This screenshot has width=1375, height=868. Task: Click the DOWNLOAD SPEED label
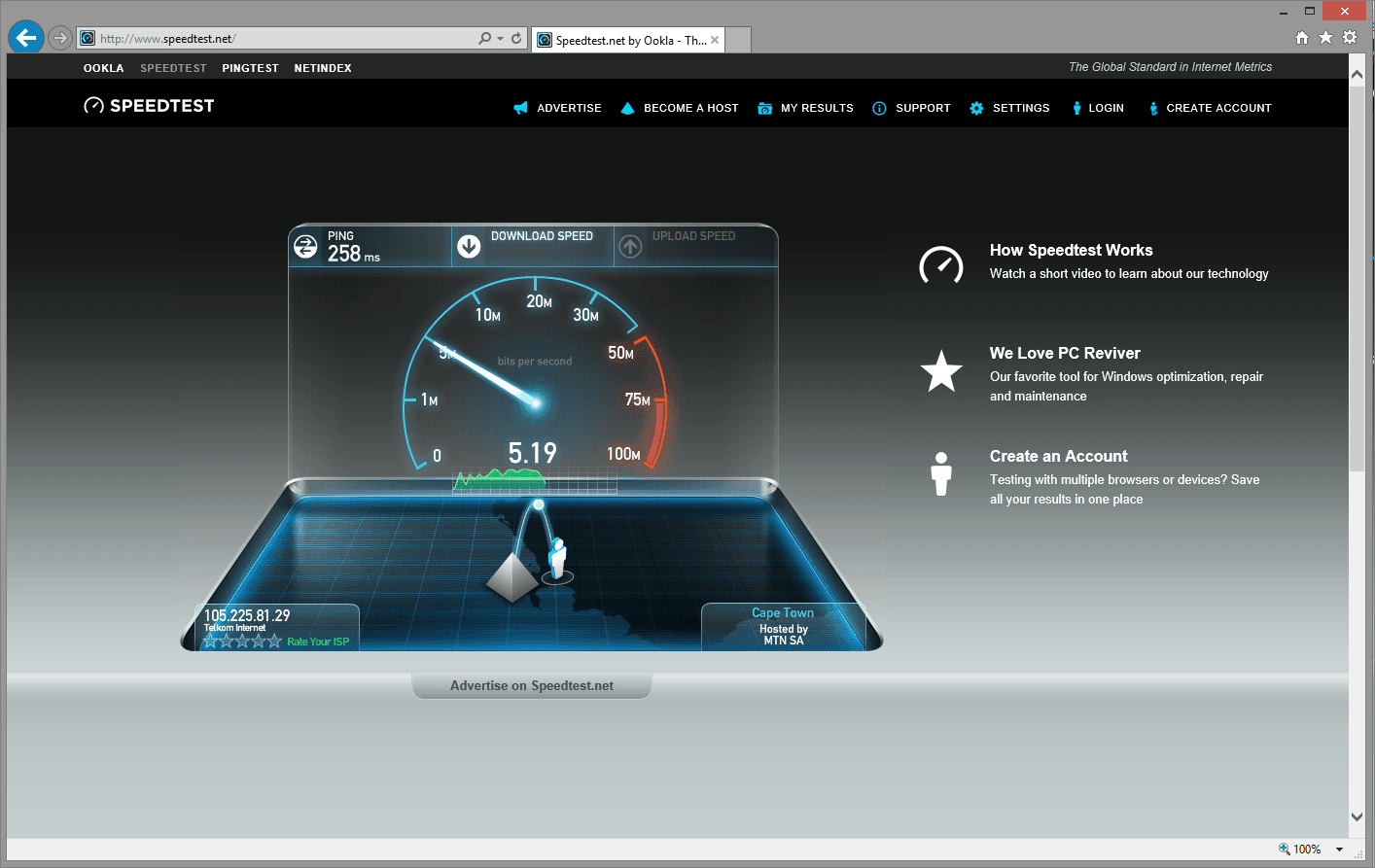(542, 236)
